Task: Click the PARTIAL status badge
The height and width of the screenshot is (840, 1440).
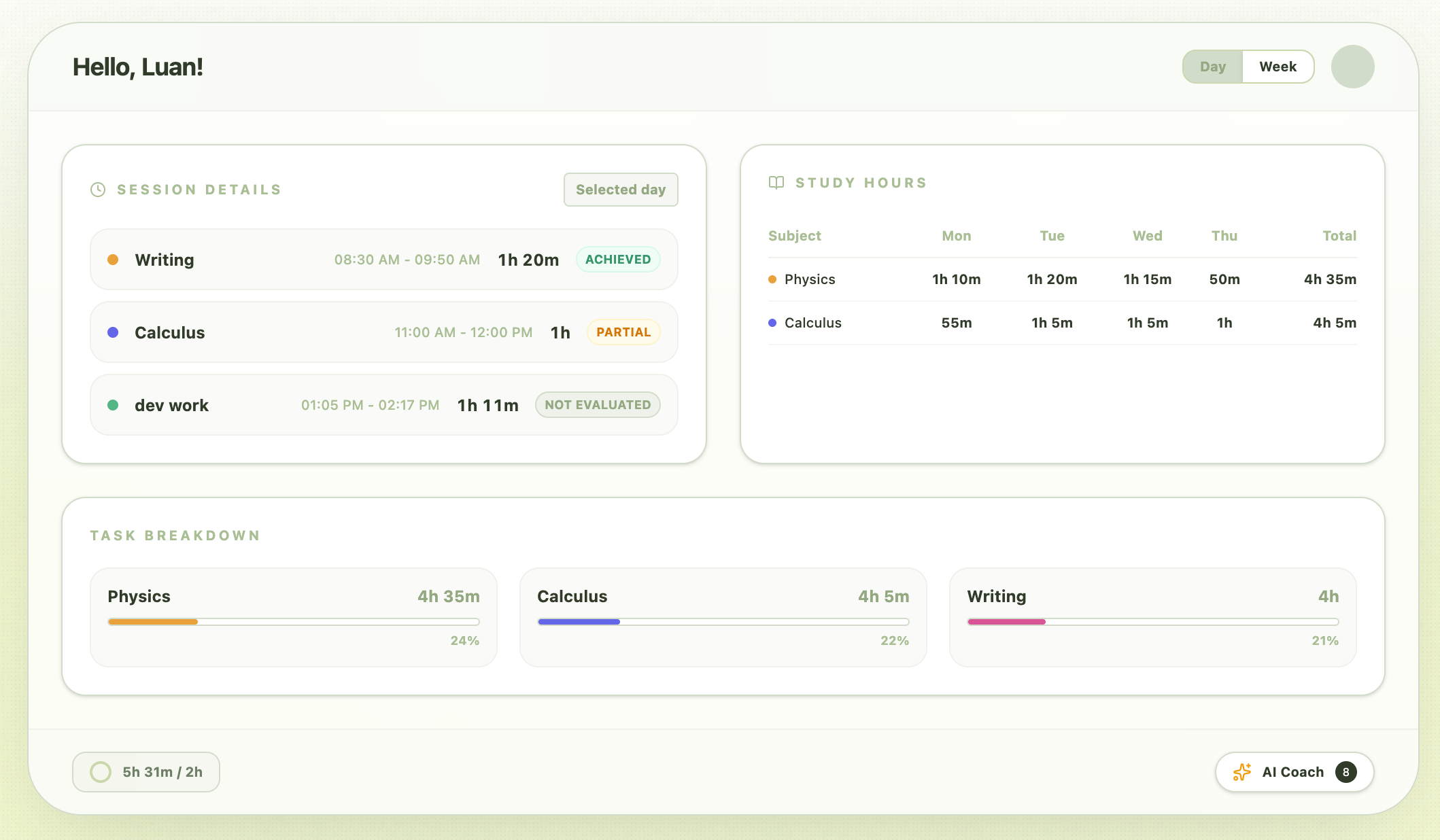Action: [x=623, y=332]
